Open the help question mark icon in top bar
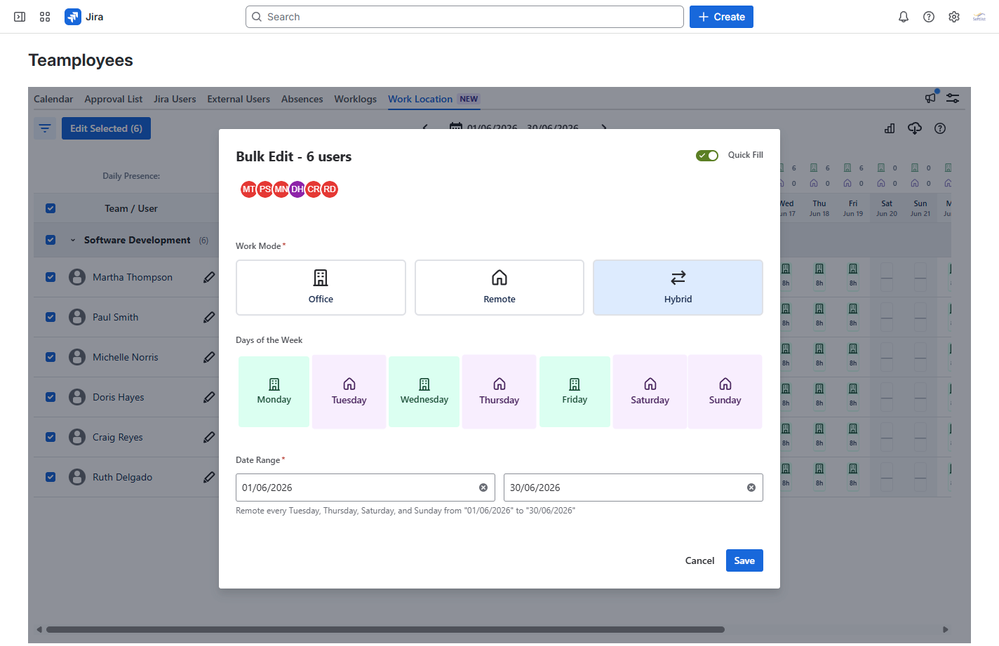 click(x=929, y=17)
